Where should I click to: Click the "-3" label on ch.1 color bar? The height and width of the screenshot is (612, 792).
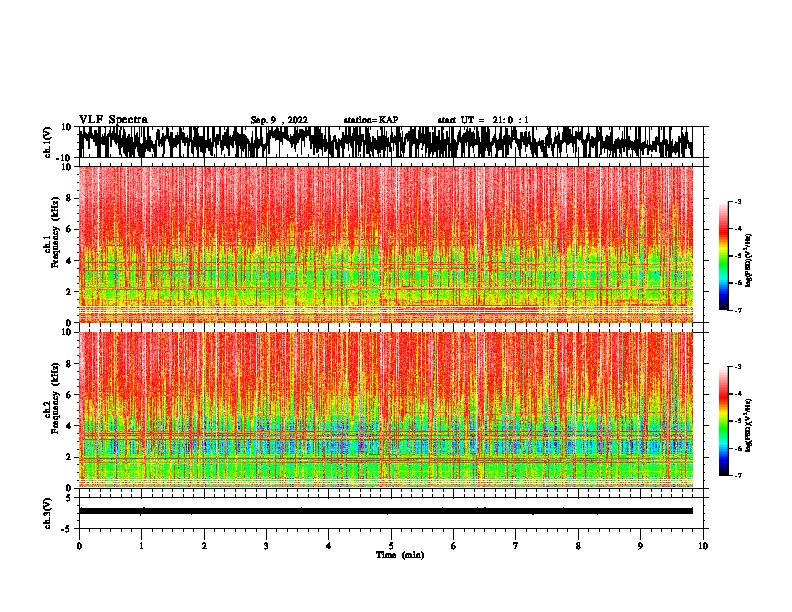tap(738, 201)
